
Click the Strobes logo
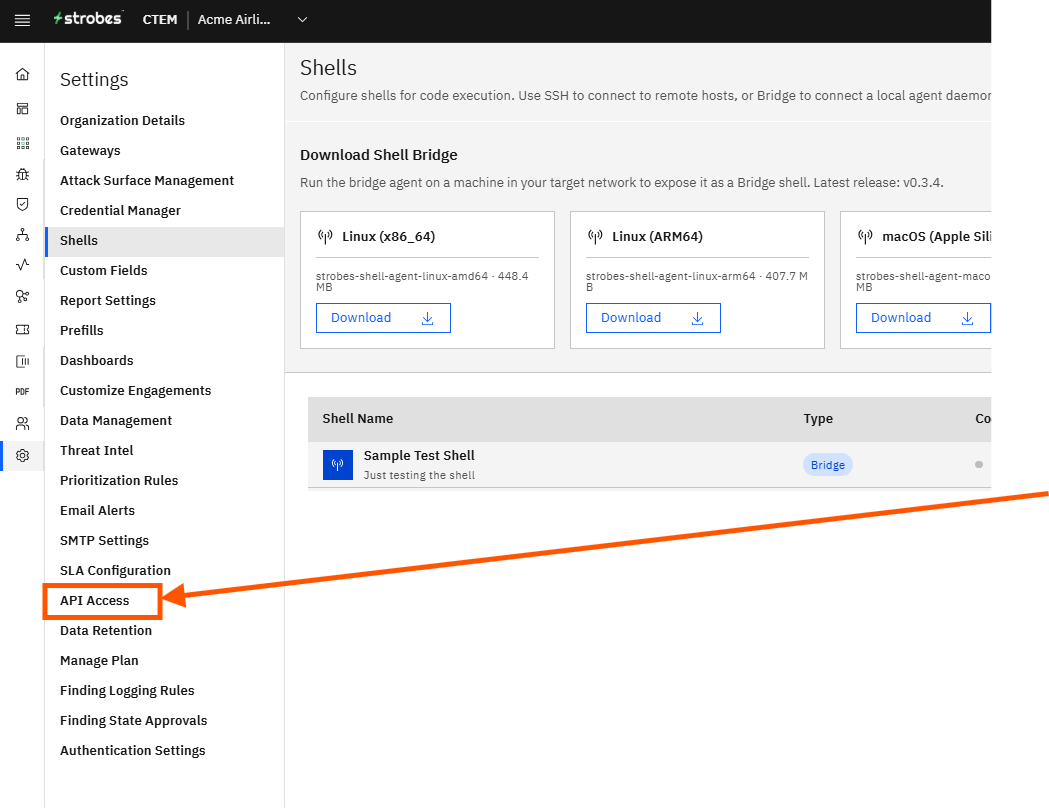click(x=88, y=19)
